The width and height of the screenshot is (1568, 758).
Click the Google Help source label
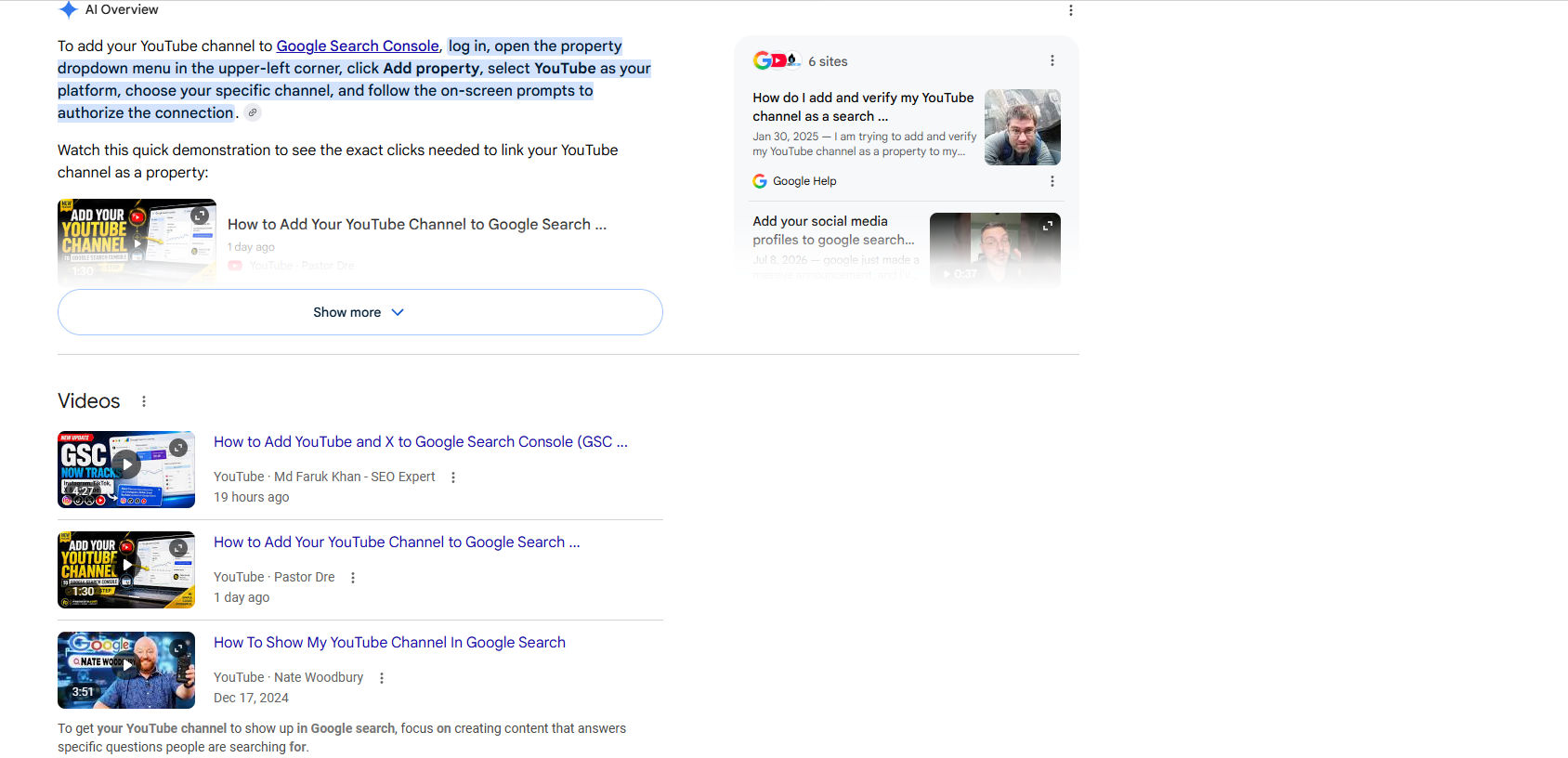click(x=804, y=181)
